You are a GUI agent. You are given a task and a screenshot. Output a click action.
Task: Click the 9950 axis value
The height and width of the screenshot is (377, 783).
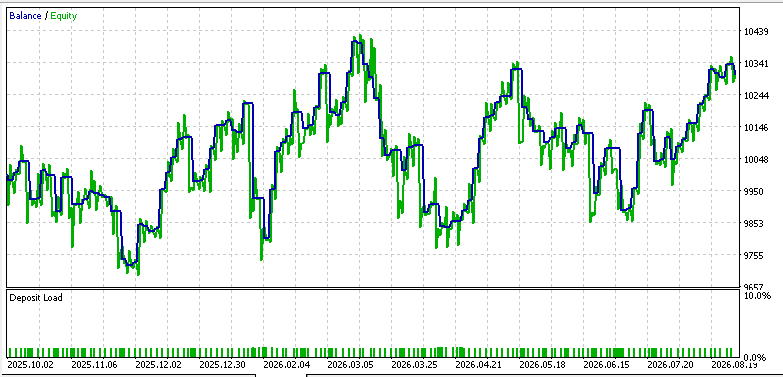(x=754, y=191)
